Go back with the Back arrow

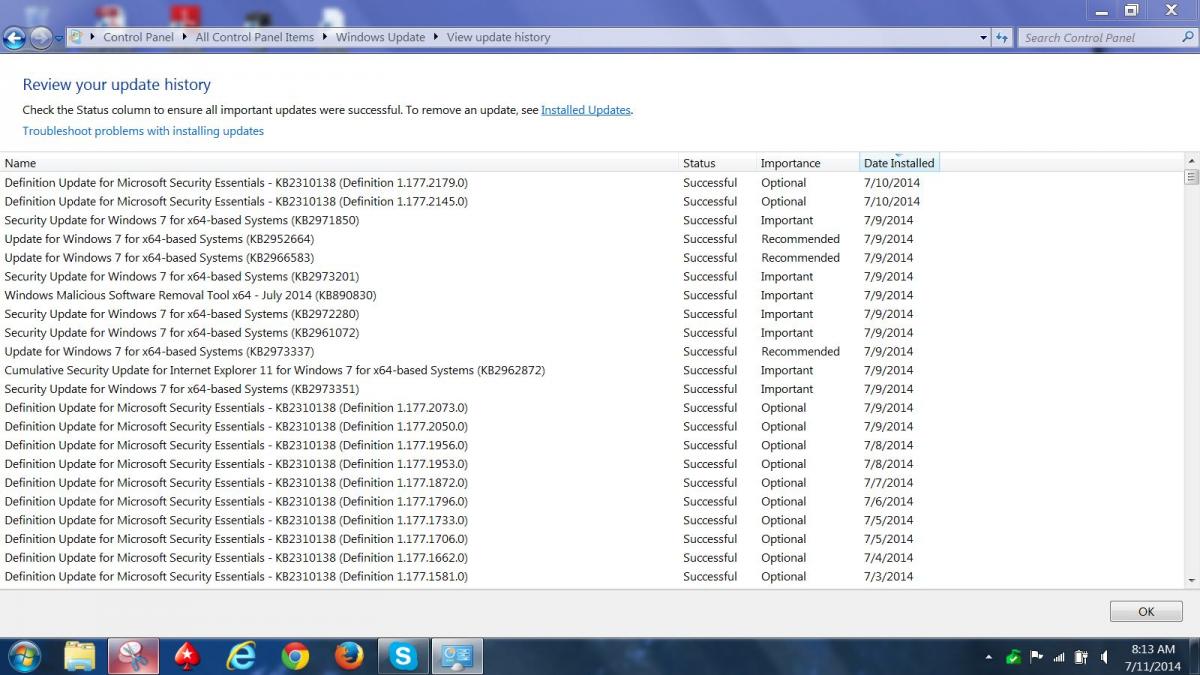(x=14, y=38)
